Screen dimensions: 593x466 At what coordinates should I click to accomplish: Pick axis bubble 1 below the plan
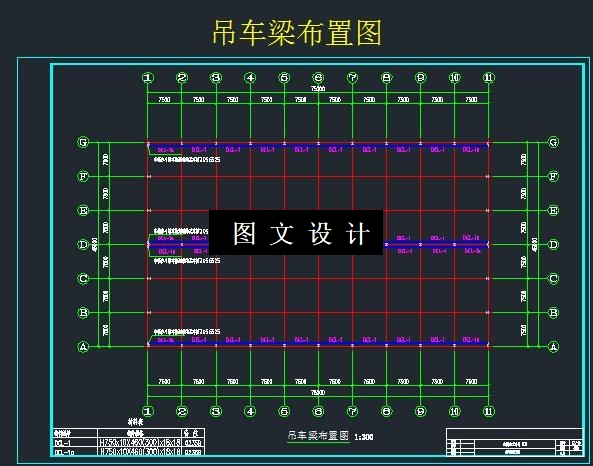[x=148, y=411]
